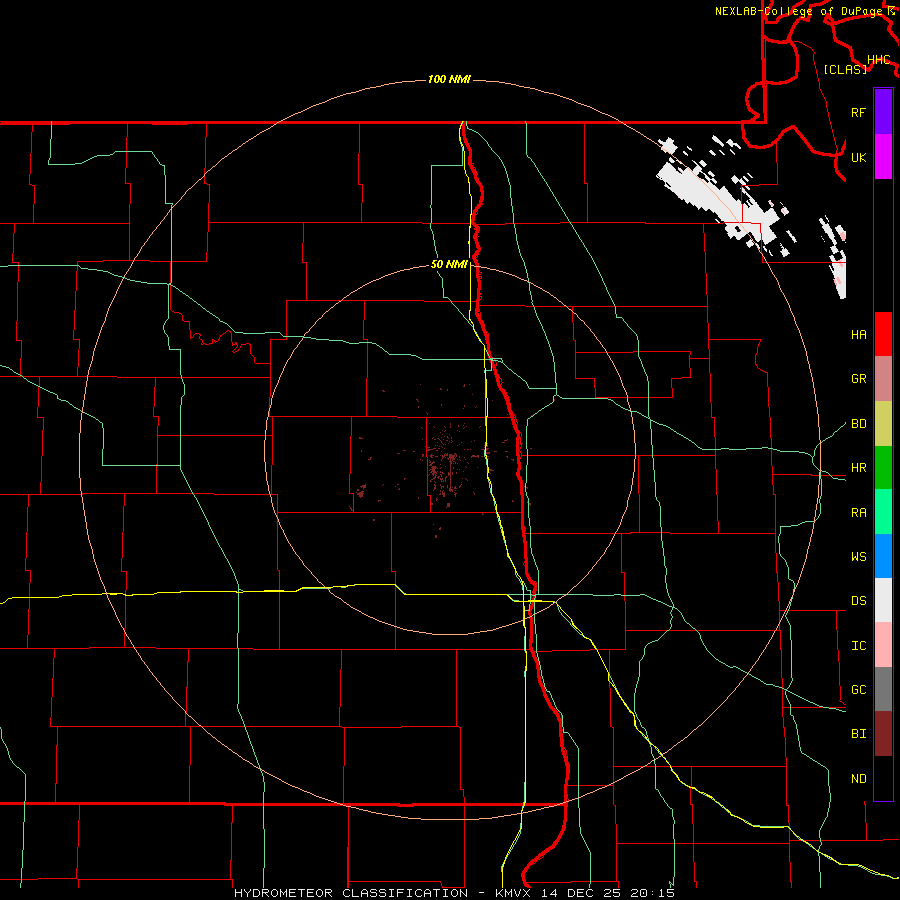Click the "HR" legend label
Viewport: 900px width, 900px height.
pos(858,468)
